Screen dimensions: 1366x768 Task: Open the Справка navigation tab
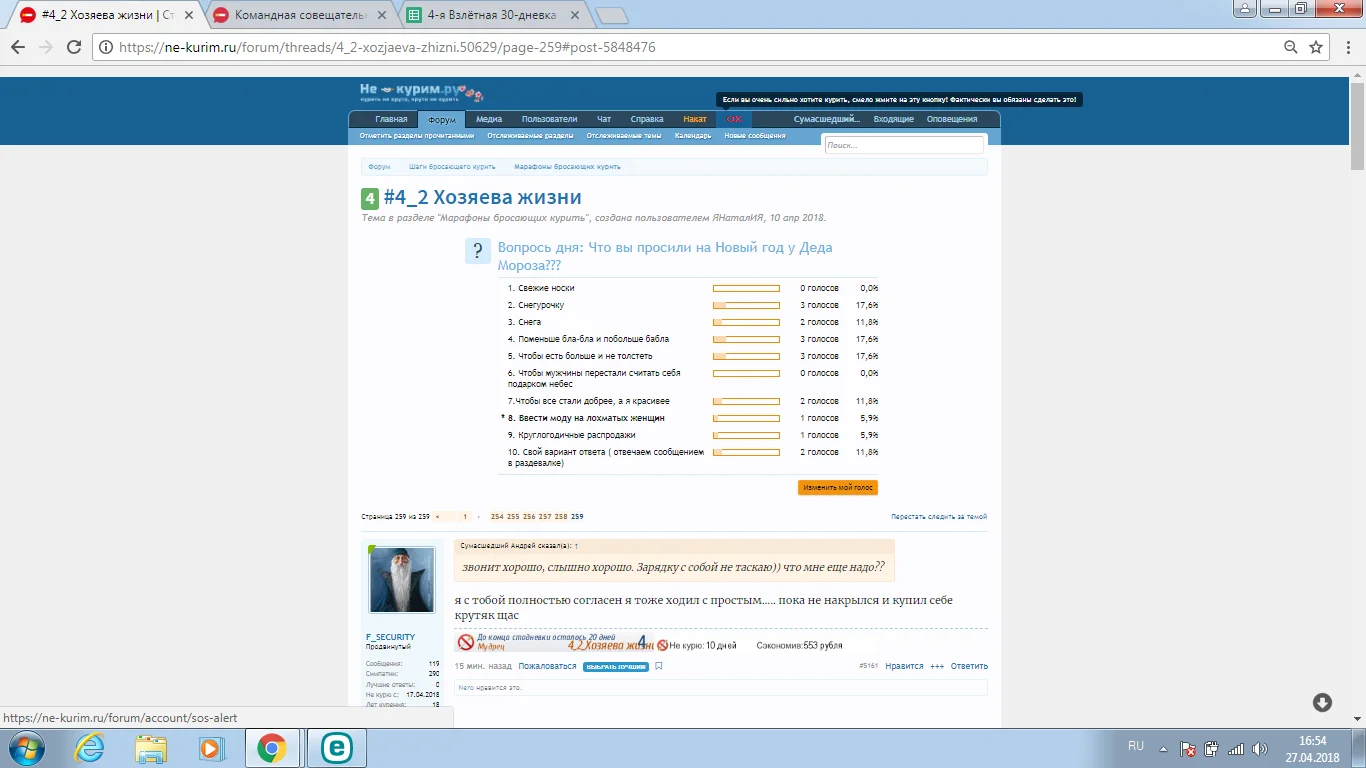647,120
